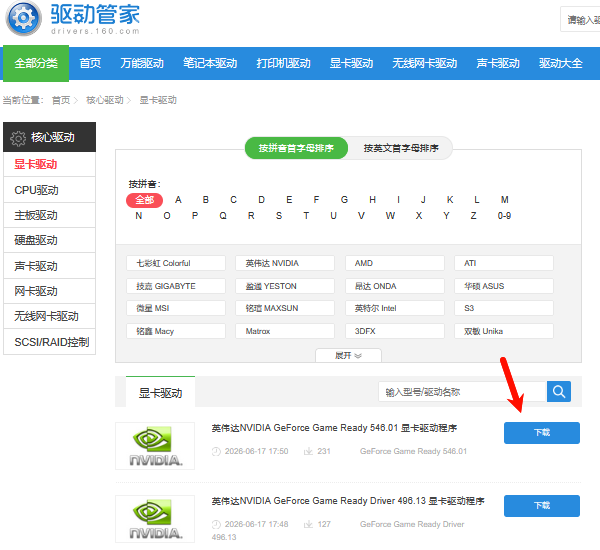Download GeForce Game Ready 546.01 driver
Viewport: 600px width, 550px height.
coord(542,433)
